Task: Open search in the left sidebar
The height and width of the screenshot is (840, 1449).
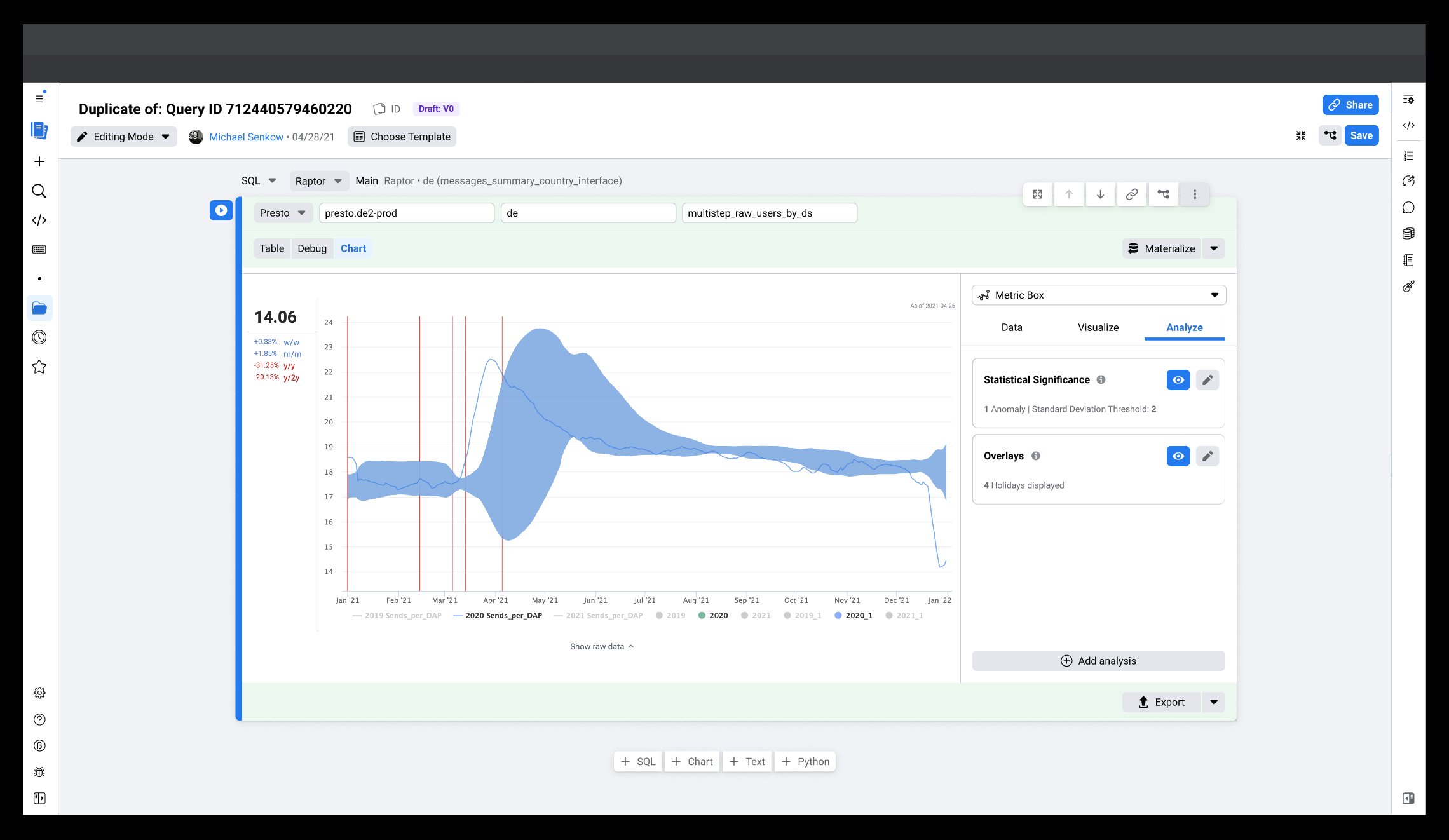Action: click(39, 191)
